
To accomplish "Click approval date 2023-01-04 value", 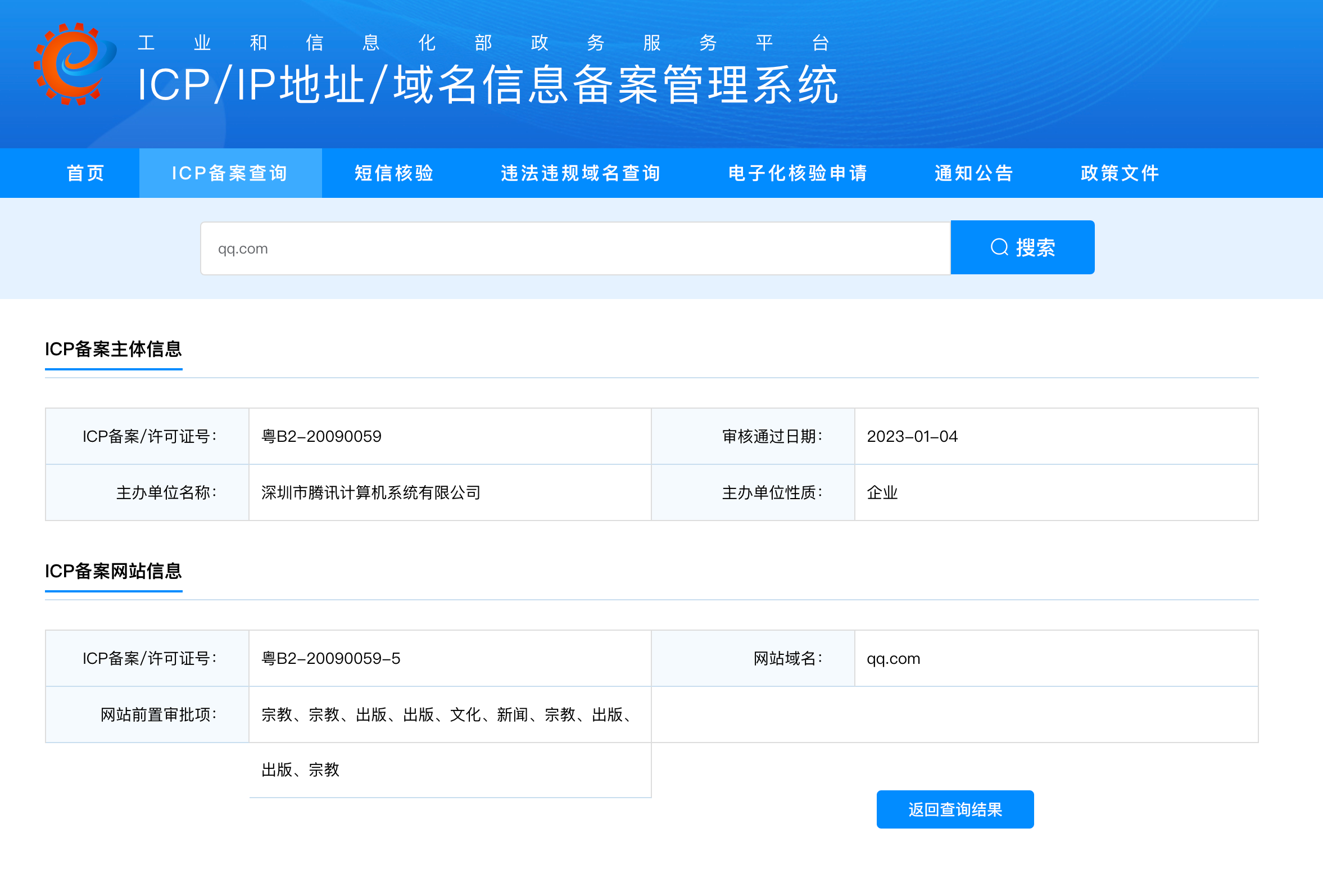I will [912, 436].
